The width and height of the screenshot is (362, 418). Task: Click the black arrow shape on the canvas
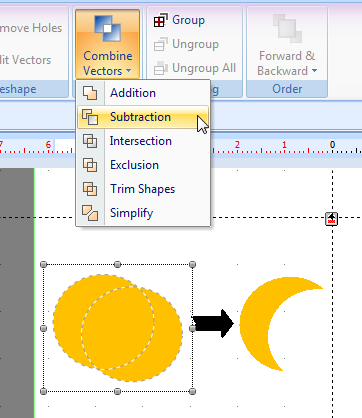tap(213, 323)
